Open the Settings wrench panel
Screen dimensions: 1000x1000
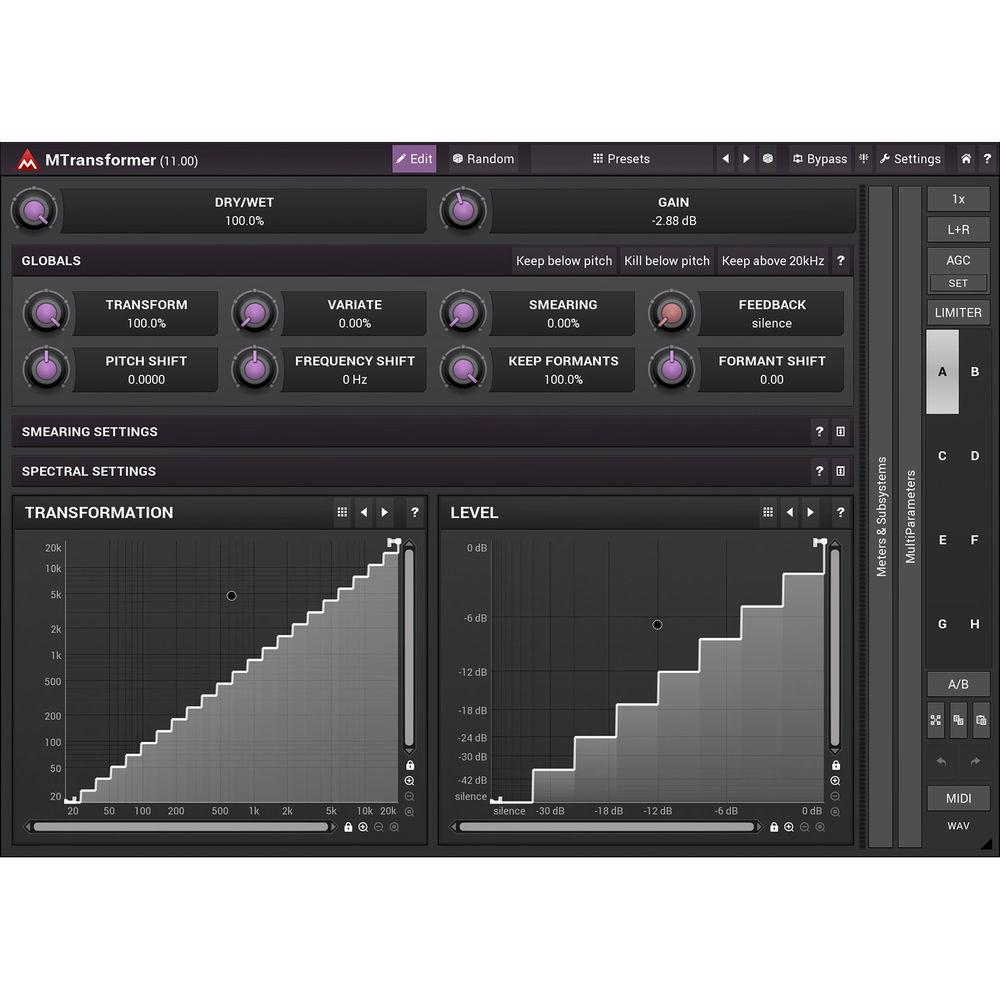click(910, 158)
